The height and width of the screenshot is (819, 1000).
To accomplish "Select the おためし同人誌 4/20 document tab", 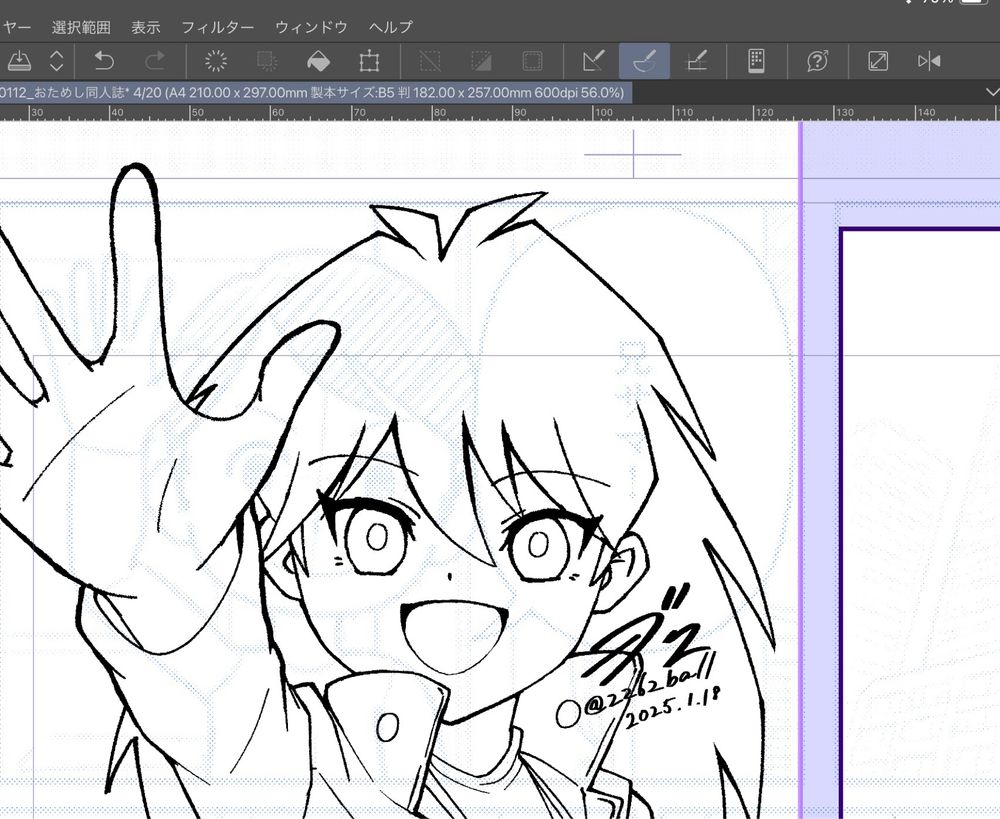I will point(316,93).
